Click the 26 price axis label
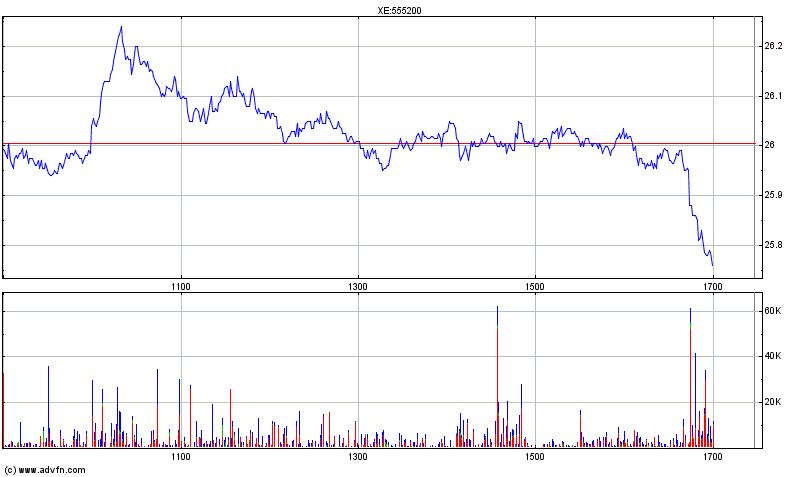The height and width of the screenshot is (477, 800). pos(769,145)
